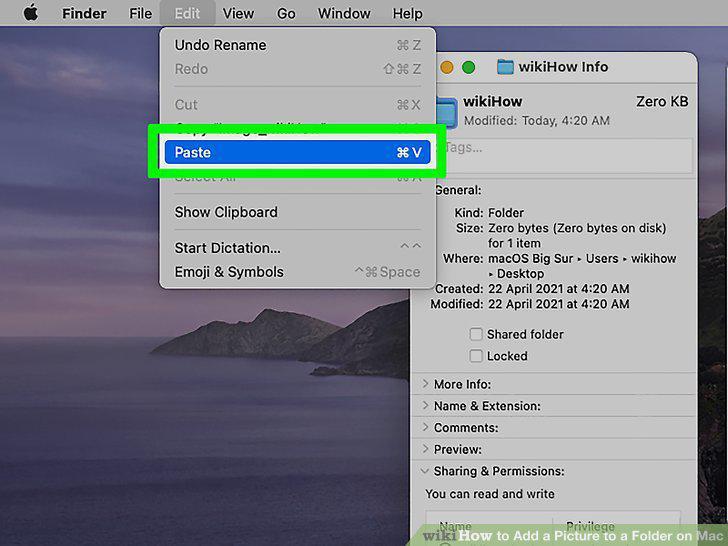The height and width of the screenshot is (546, 728).
Task: Open the Window menu
Action: tap(344, 13)
